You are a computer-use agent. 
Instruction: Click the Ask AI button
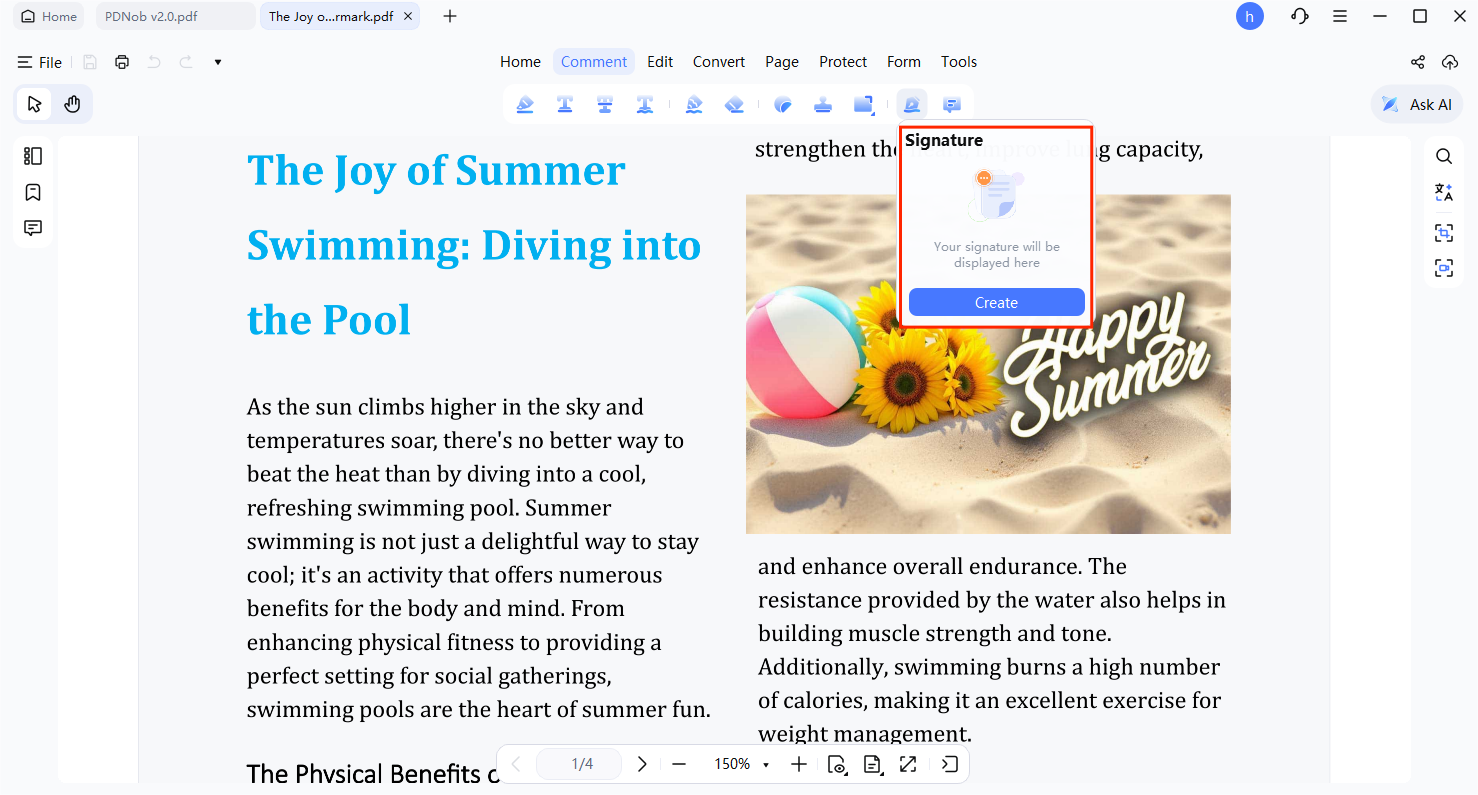point(1417,104)
